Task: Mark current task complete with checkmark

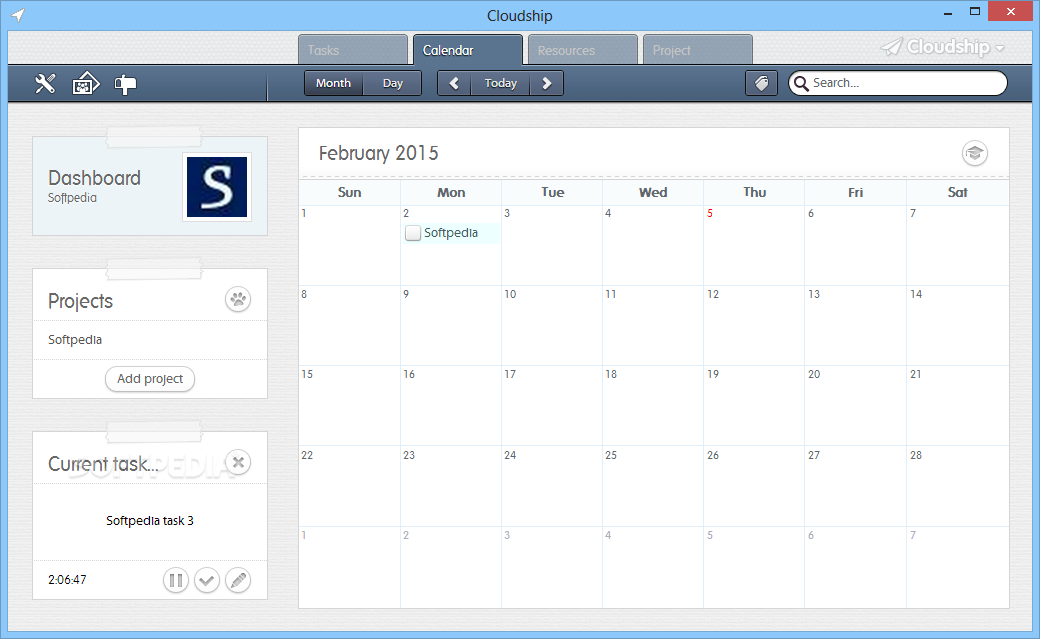Action: 207,581
